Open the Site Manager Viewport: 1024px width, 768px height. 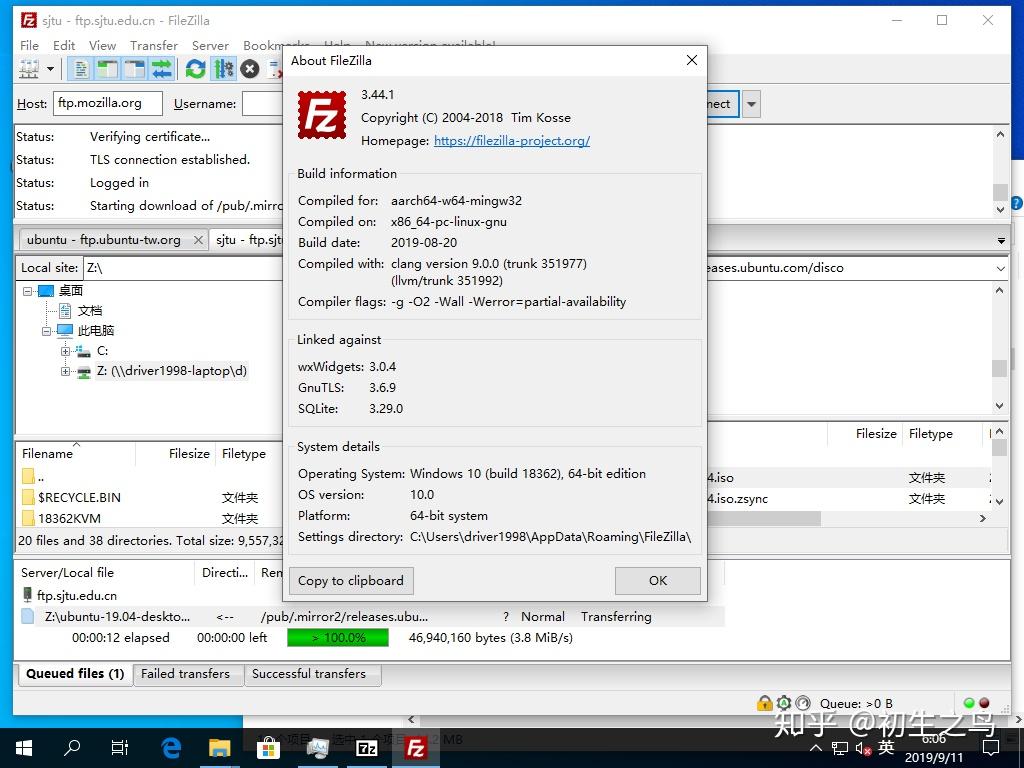pos(28,69)
